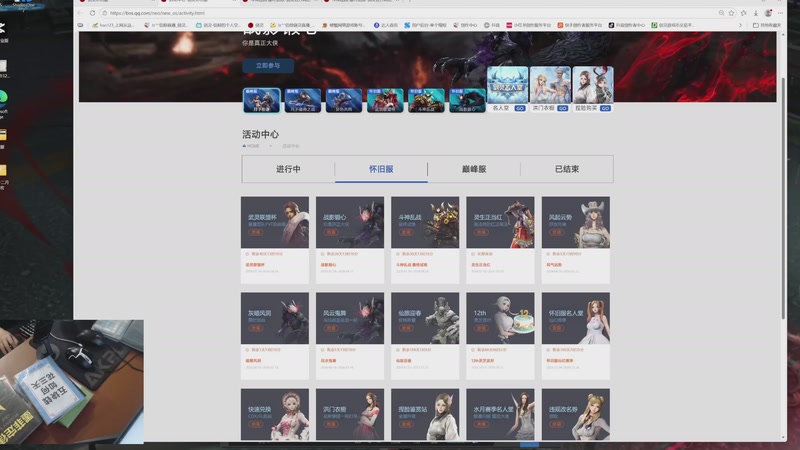Viewport: 800px width, 450px height.
Task: Open the 达人首页 bookmark
Action: 386,25
